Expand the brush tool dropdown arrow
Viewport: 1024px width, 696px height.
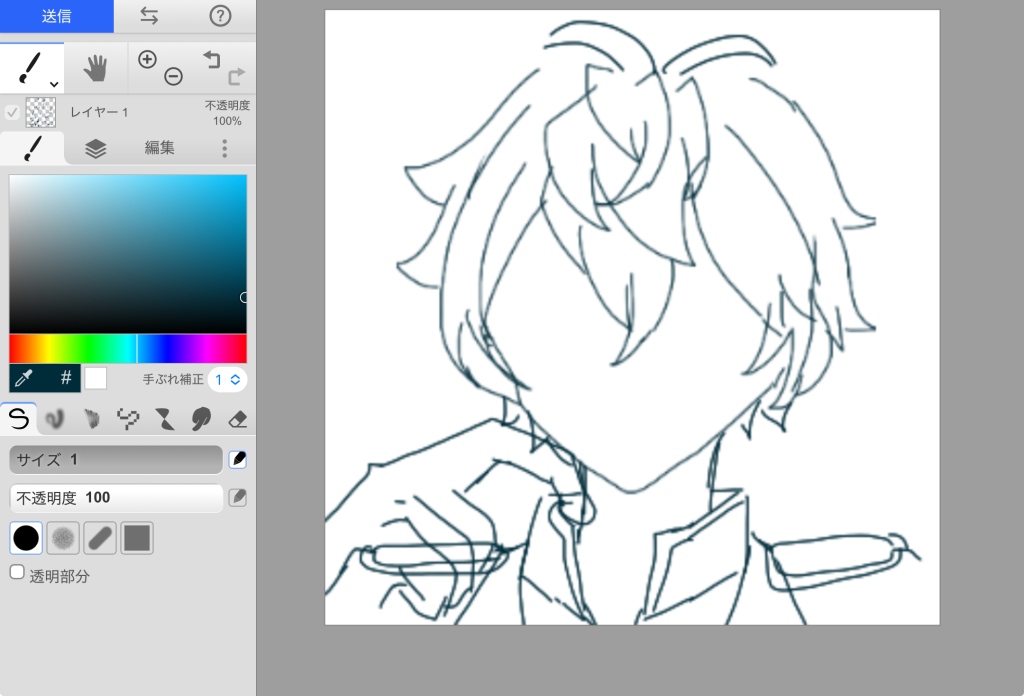(54, 84)
